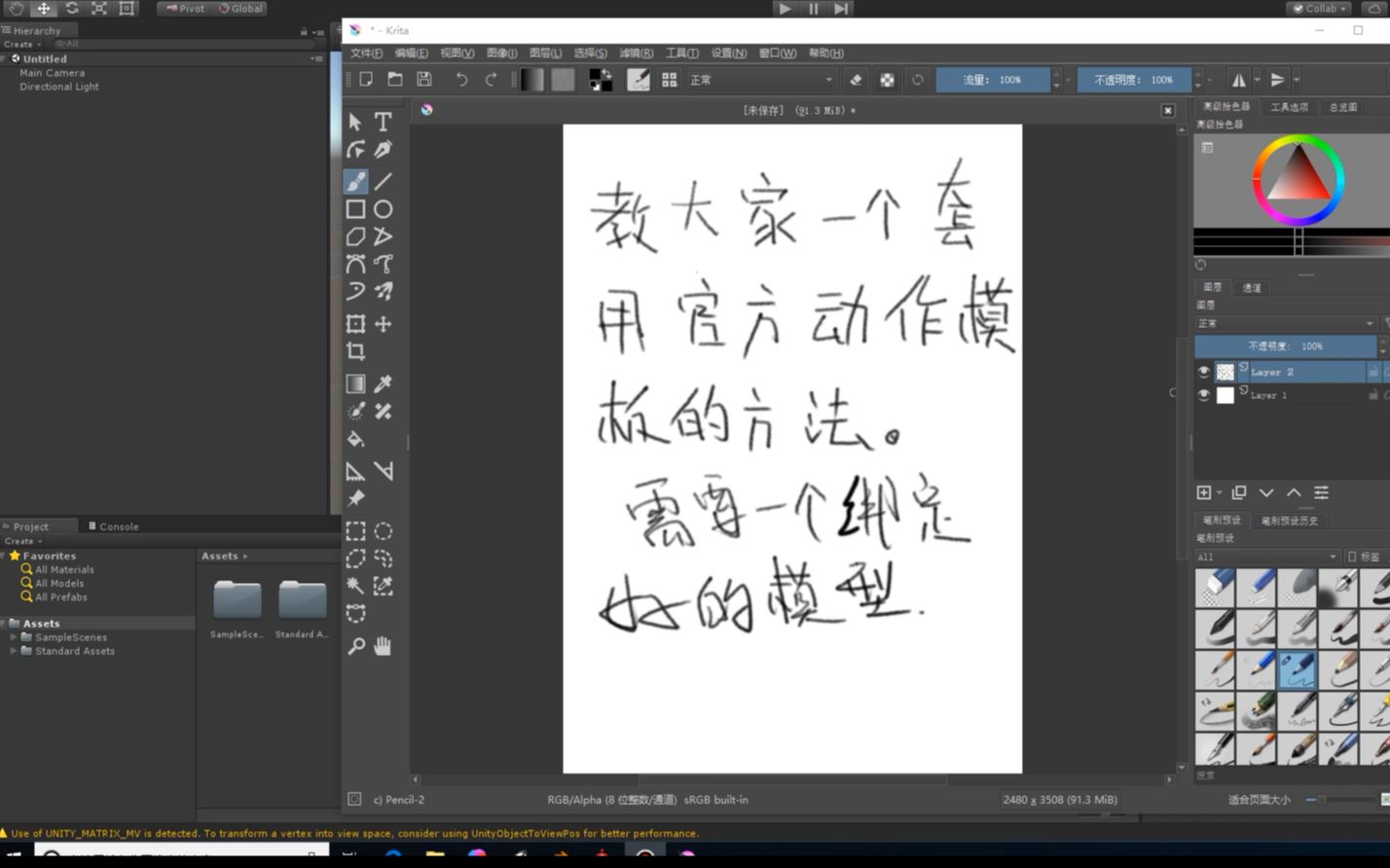Image resolution: width=1390 pixels, height=868 pixels.
Task: Select the Zoom tool in Krita
Action: (x=355, y=645)
